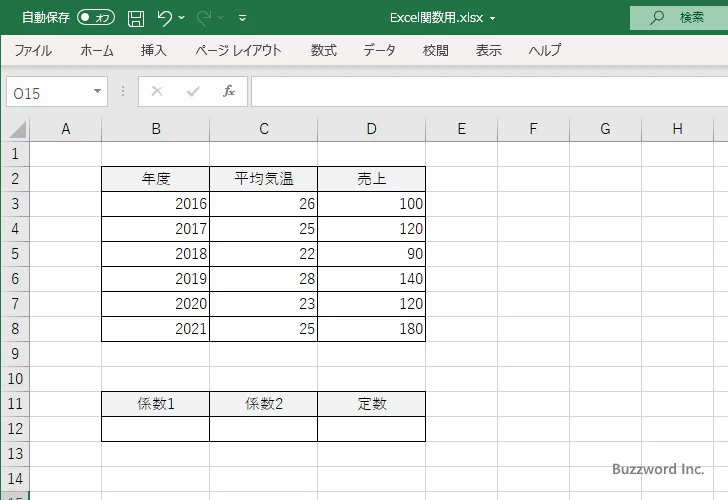The height and width of the screenshot is (500, 728).
Task: Click into the formula bar input
Action: pyautogui.click(x=489, y=91)
